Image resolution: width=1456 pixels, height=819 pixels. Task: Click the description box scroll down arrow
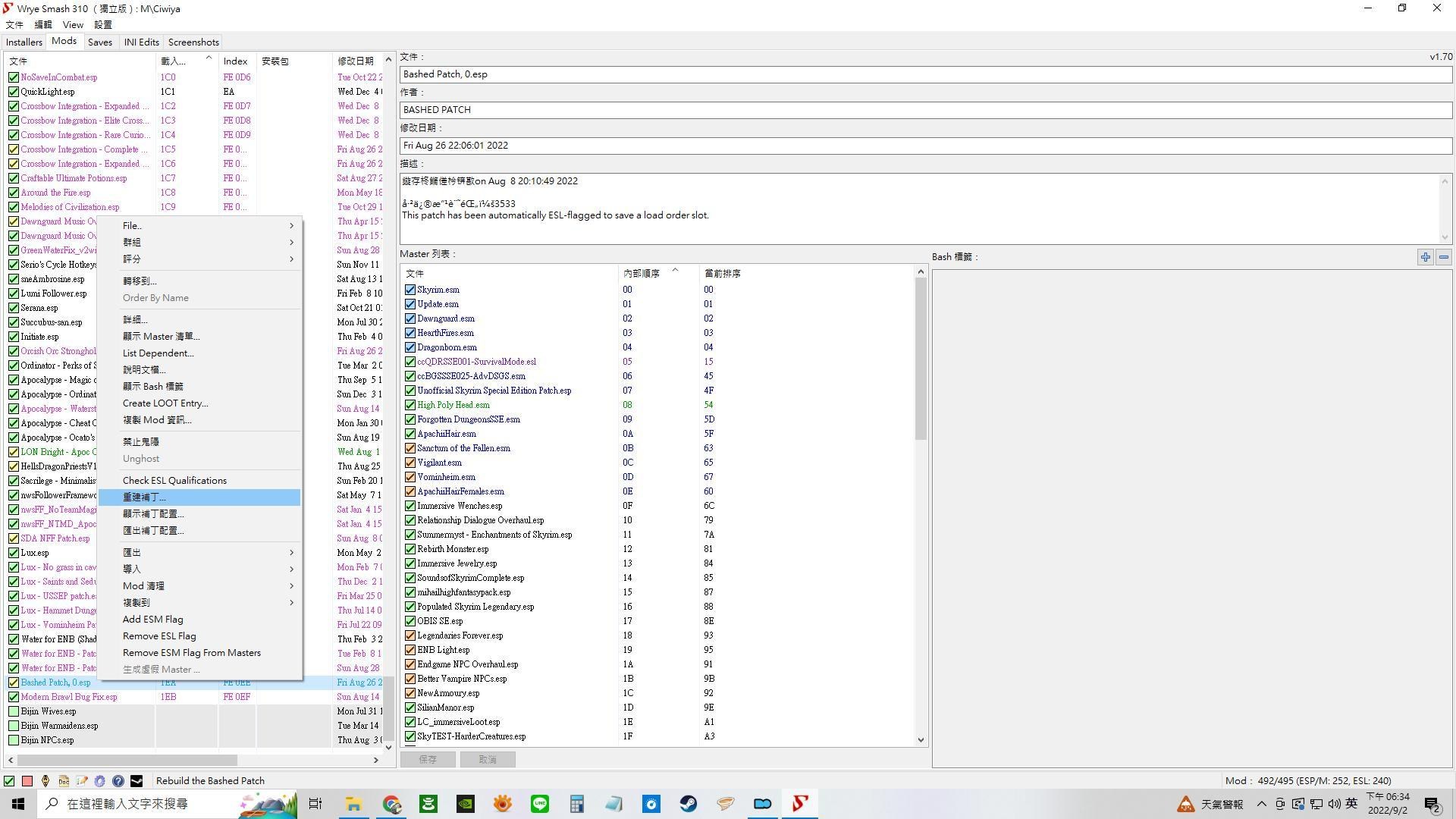coord(1445,237)
